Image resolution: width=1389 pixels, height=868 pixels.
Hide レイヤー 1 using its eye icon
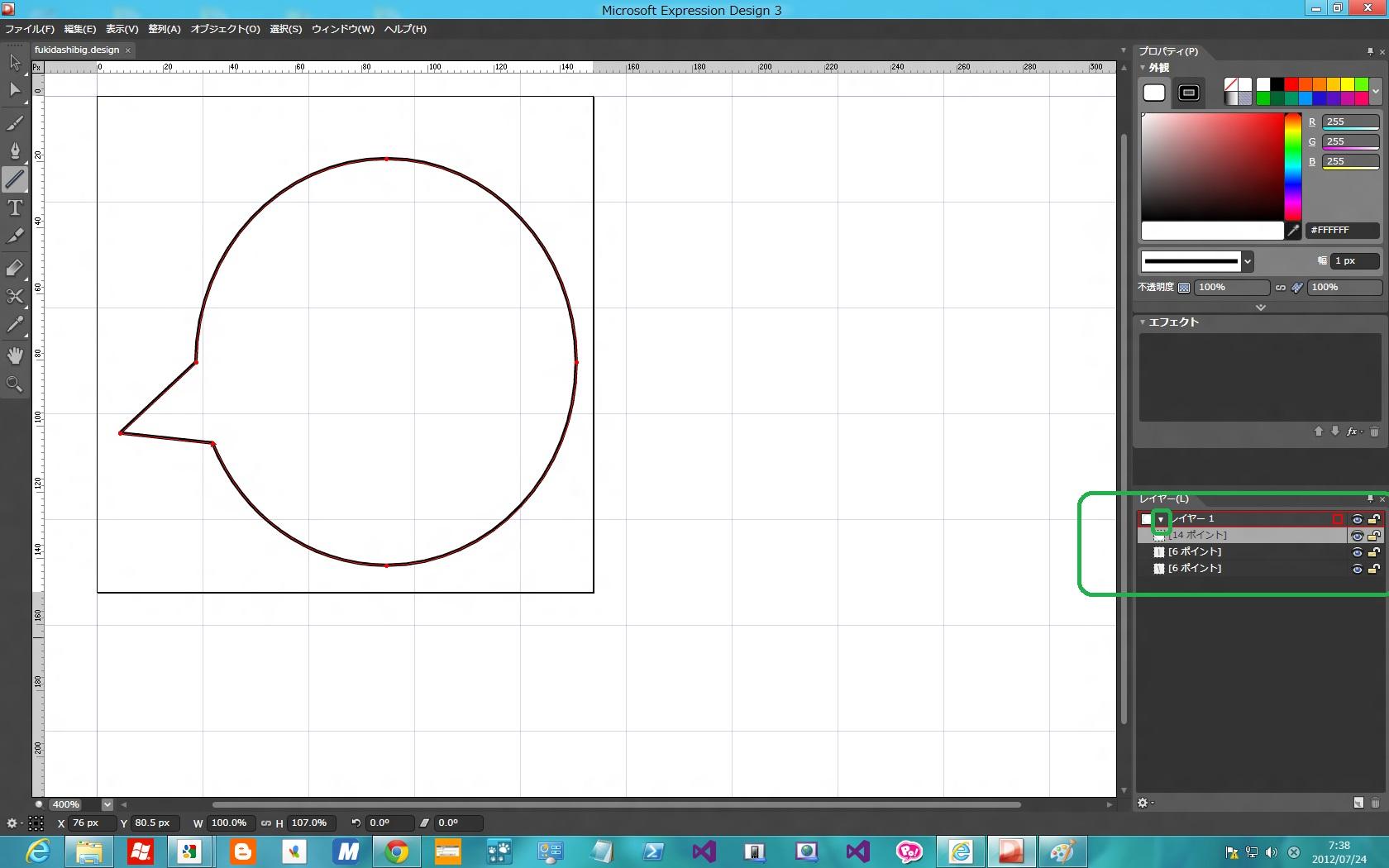1357,519
